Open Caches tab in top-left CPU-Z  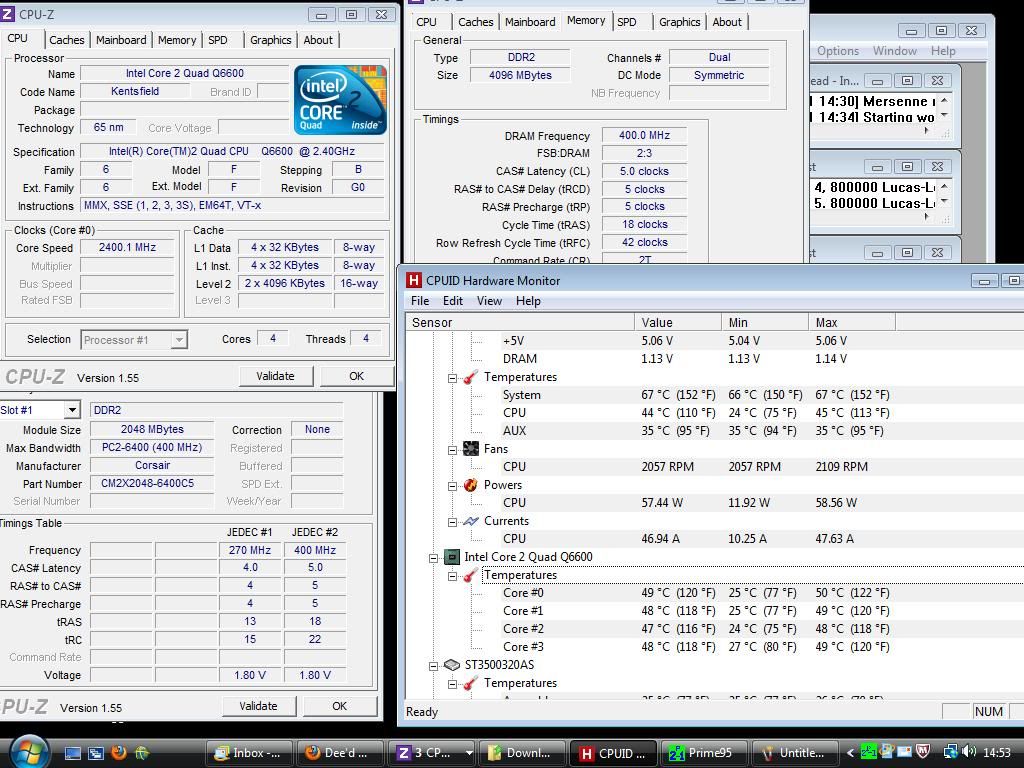click(67, 40)
